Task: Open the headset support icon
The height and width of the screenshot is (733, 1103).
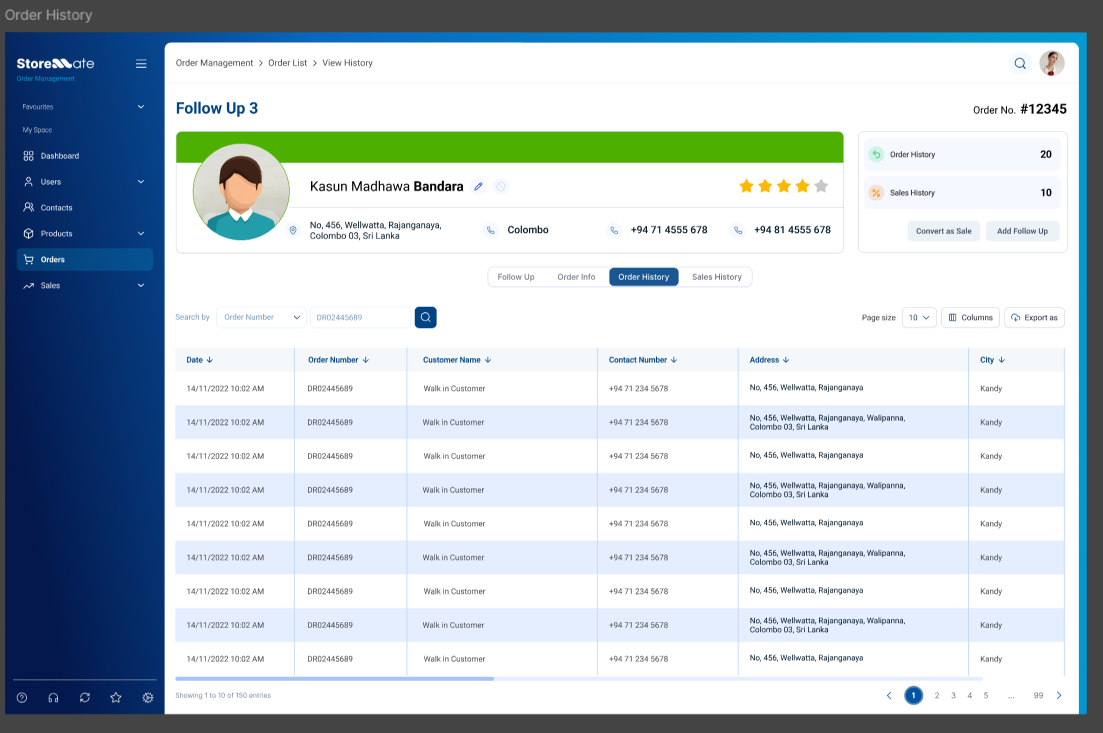Action: click(53, 698)
